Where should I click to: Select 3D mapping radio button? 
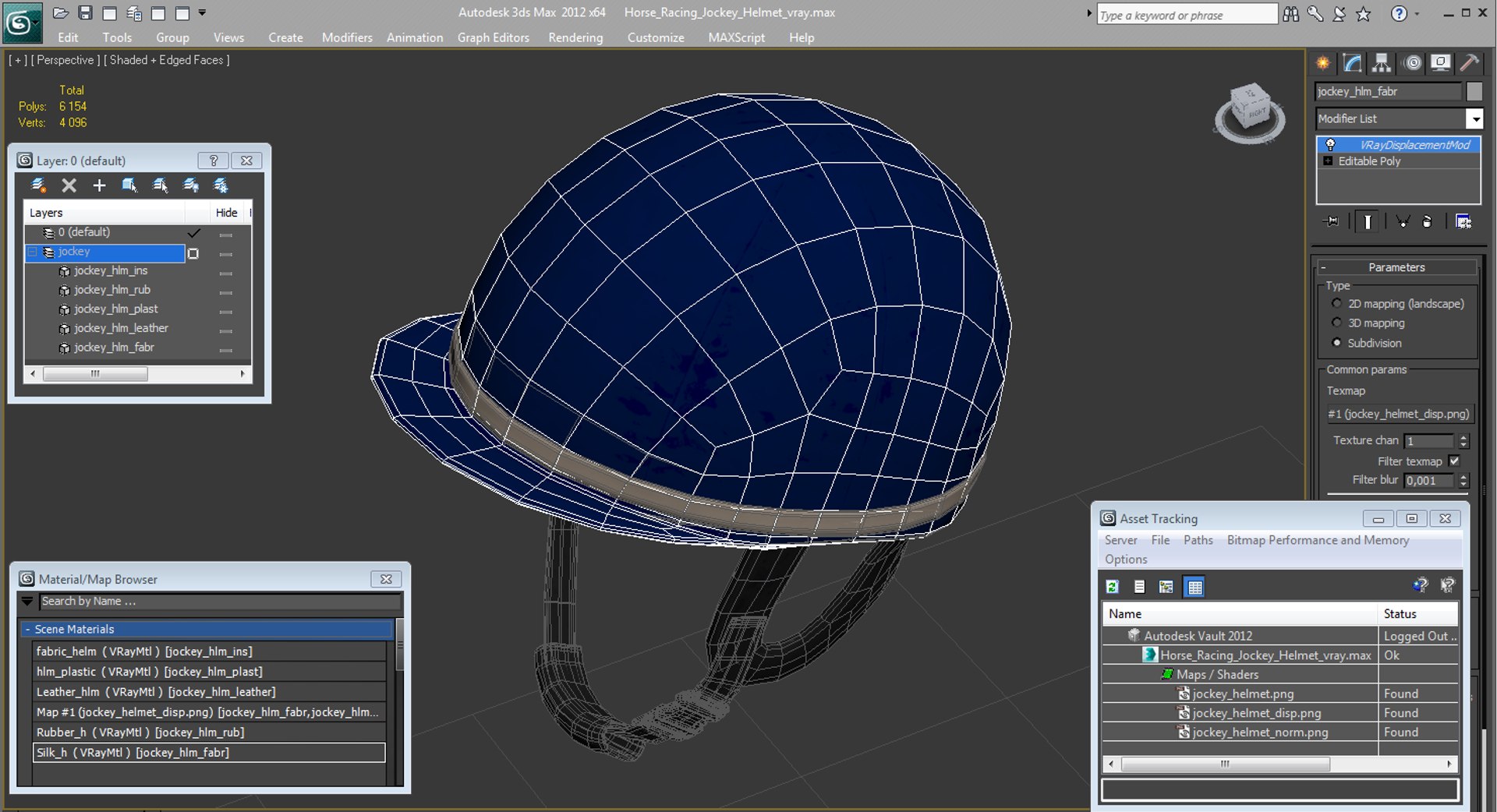click(1337, 323)
